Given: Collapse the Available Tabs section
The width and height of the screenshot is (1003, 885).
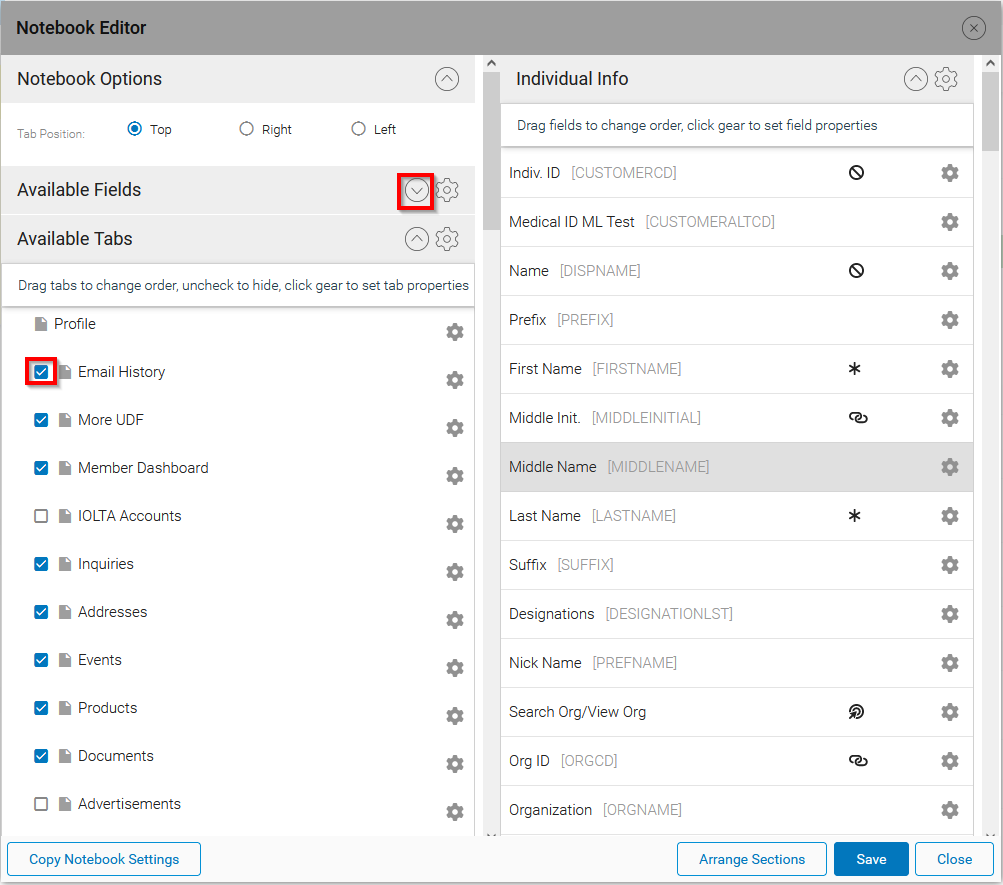Looking at the screenshot, I should [x=416, y=239].
